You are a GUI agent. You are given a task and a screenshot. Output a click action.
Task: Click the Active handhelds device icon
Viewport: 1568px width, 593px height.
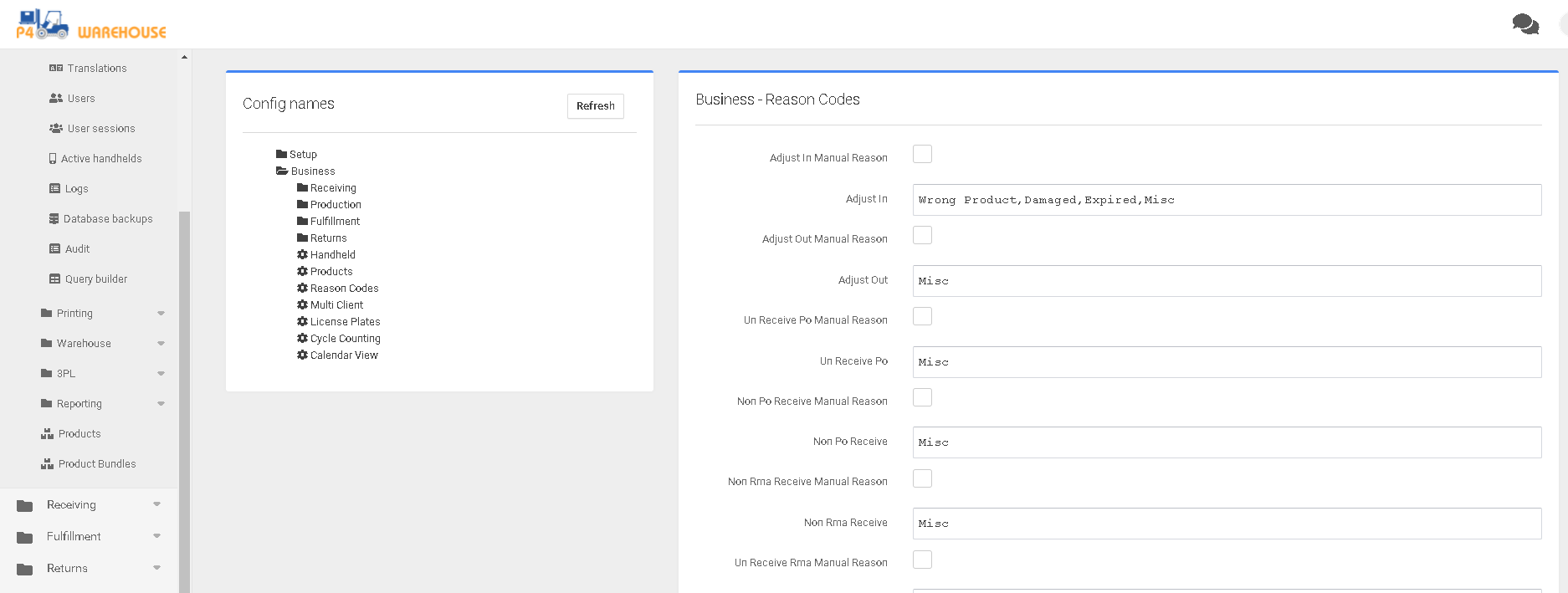click(x=53, y=159)
